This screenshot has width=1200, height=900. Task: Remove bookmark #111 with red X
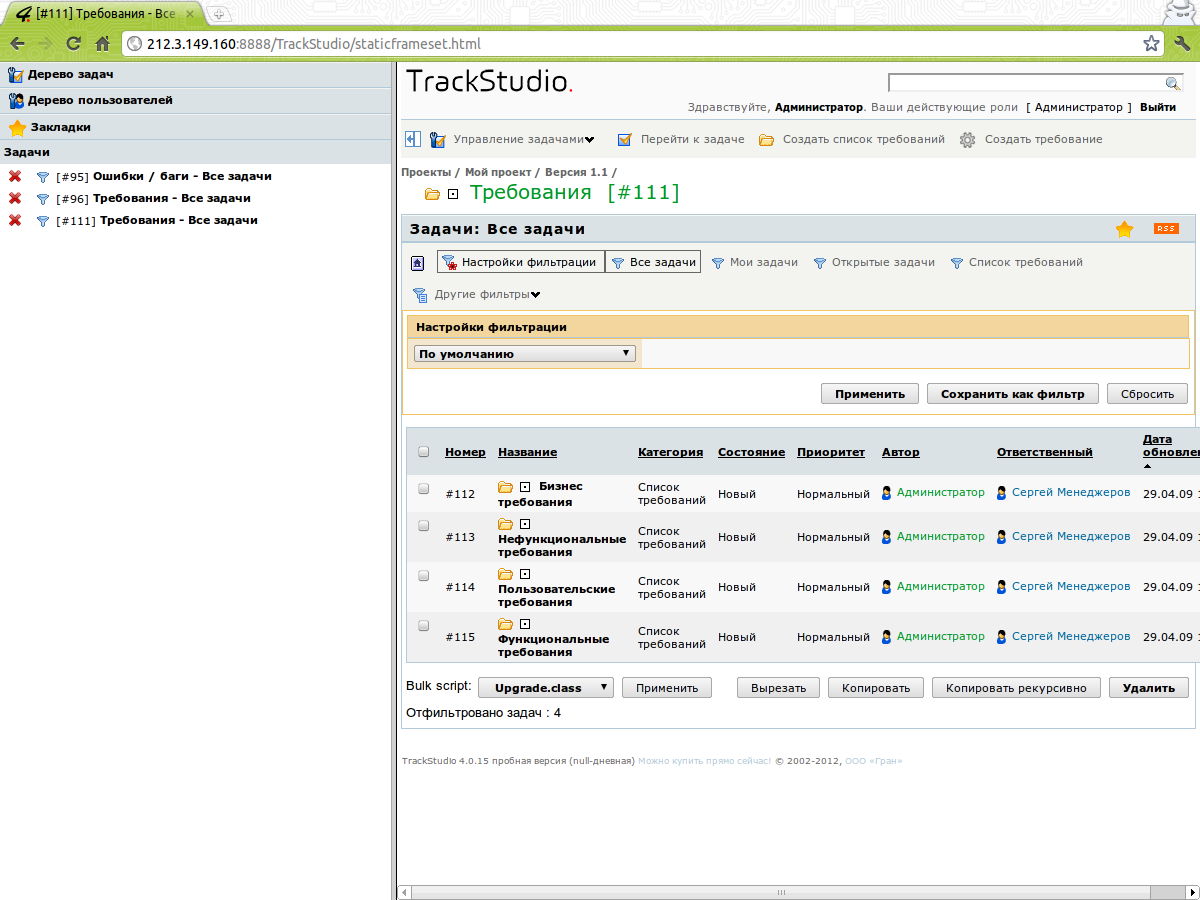pyautogui.click(x=15, y=220)
